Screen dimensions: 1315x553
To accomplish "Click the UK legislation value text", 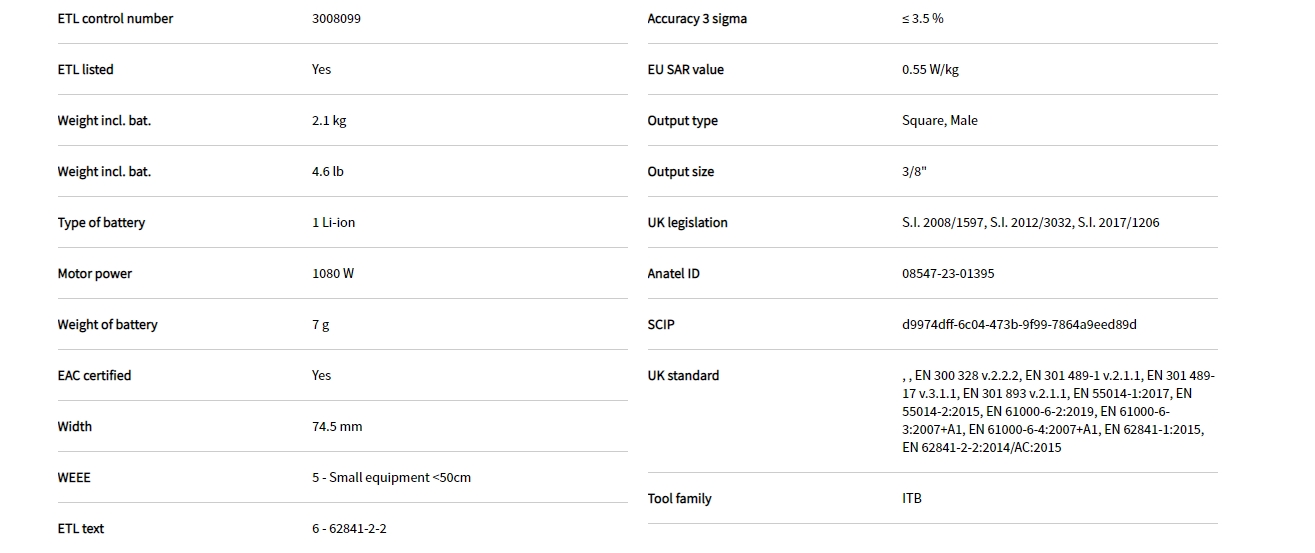I will 1030,223.
